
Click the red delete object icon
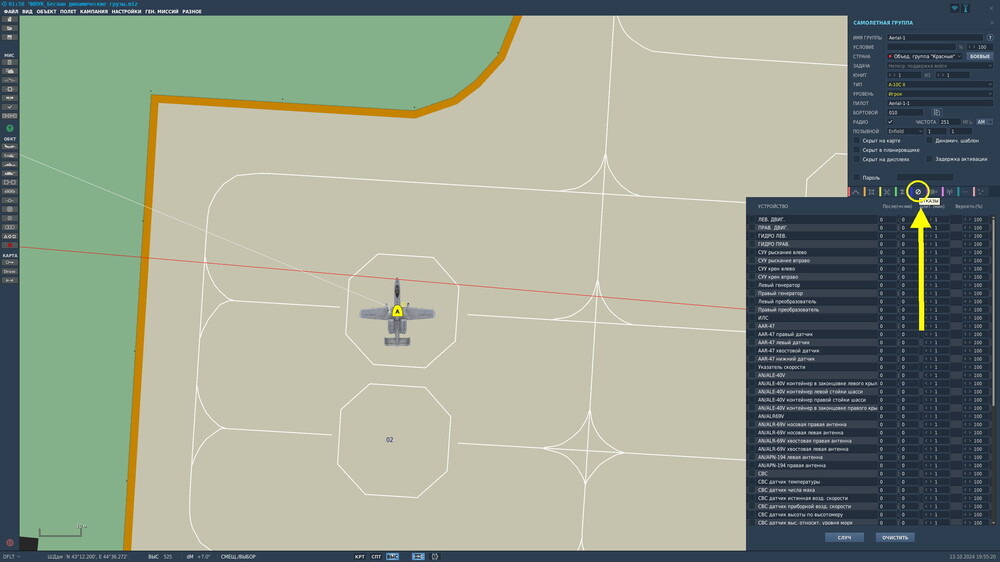[x=10, y=245]
